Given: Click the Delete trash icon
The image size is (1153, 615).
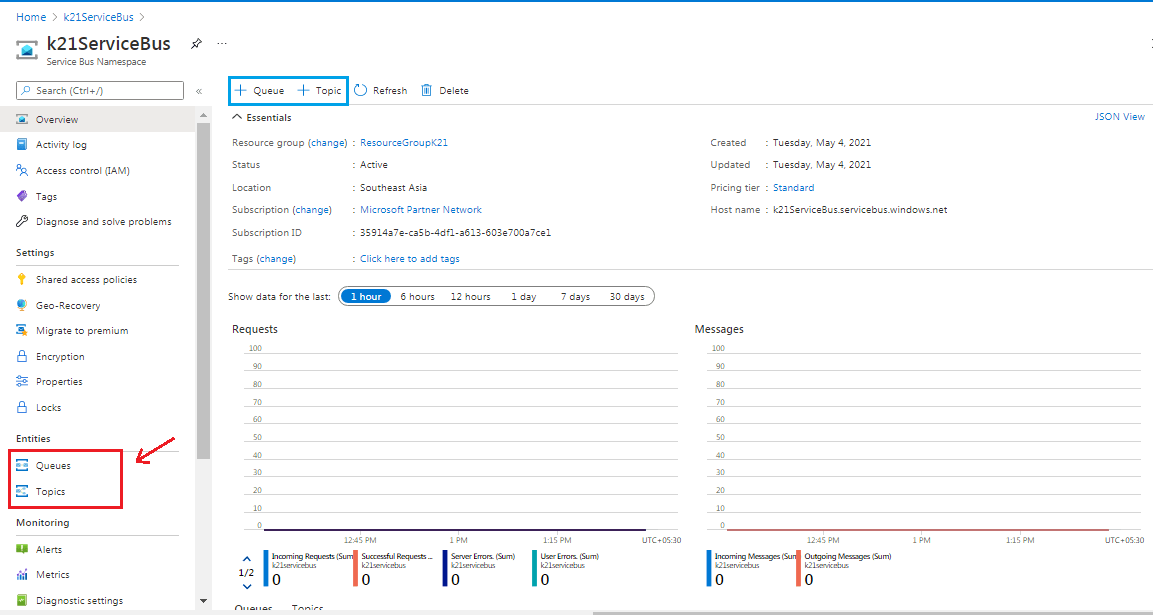Looking at the screenshot, I should click(427, 90).
